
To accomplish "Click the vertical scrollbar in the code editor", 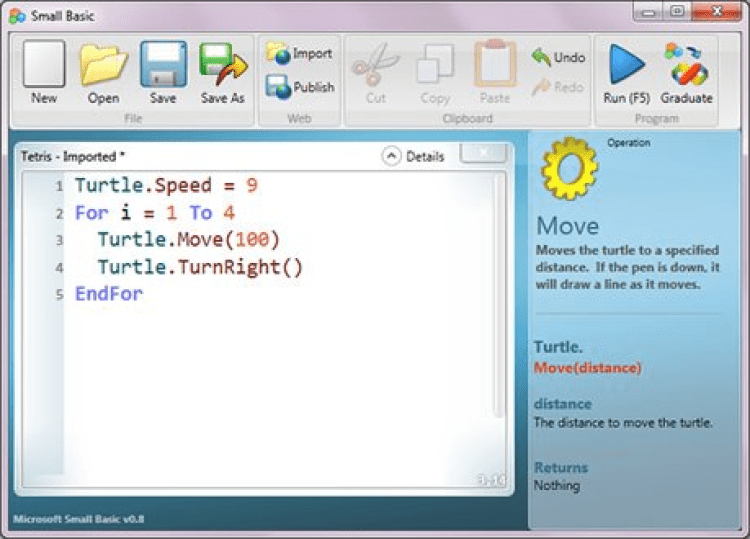I will (499, 297).
